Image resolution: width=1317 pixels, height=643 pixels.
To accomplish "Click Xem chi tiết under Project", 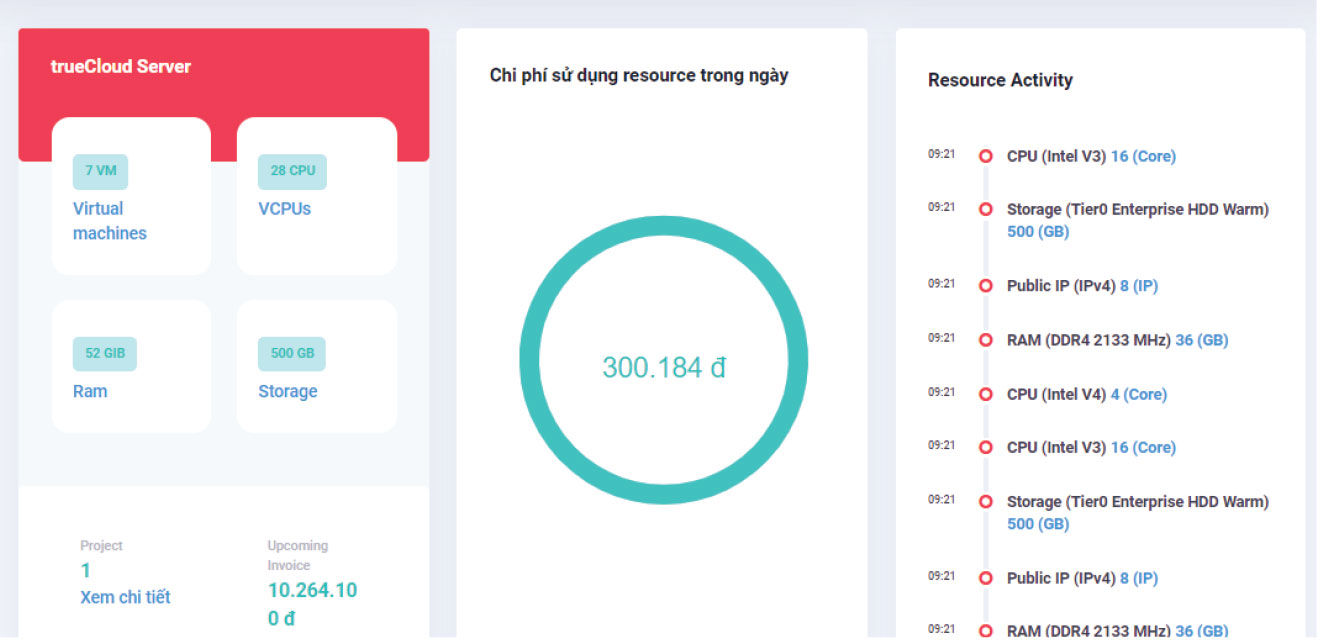I will point(125,597).
